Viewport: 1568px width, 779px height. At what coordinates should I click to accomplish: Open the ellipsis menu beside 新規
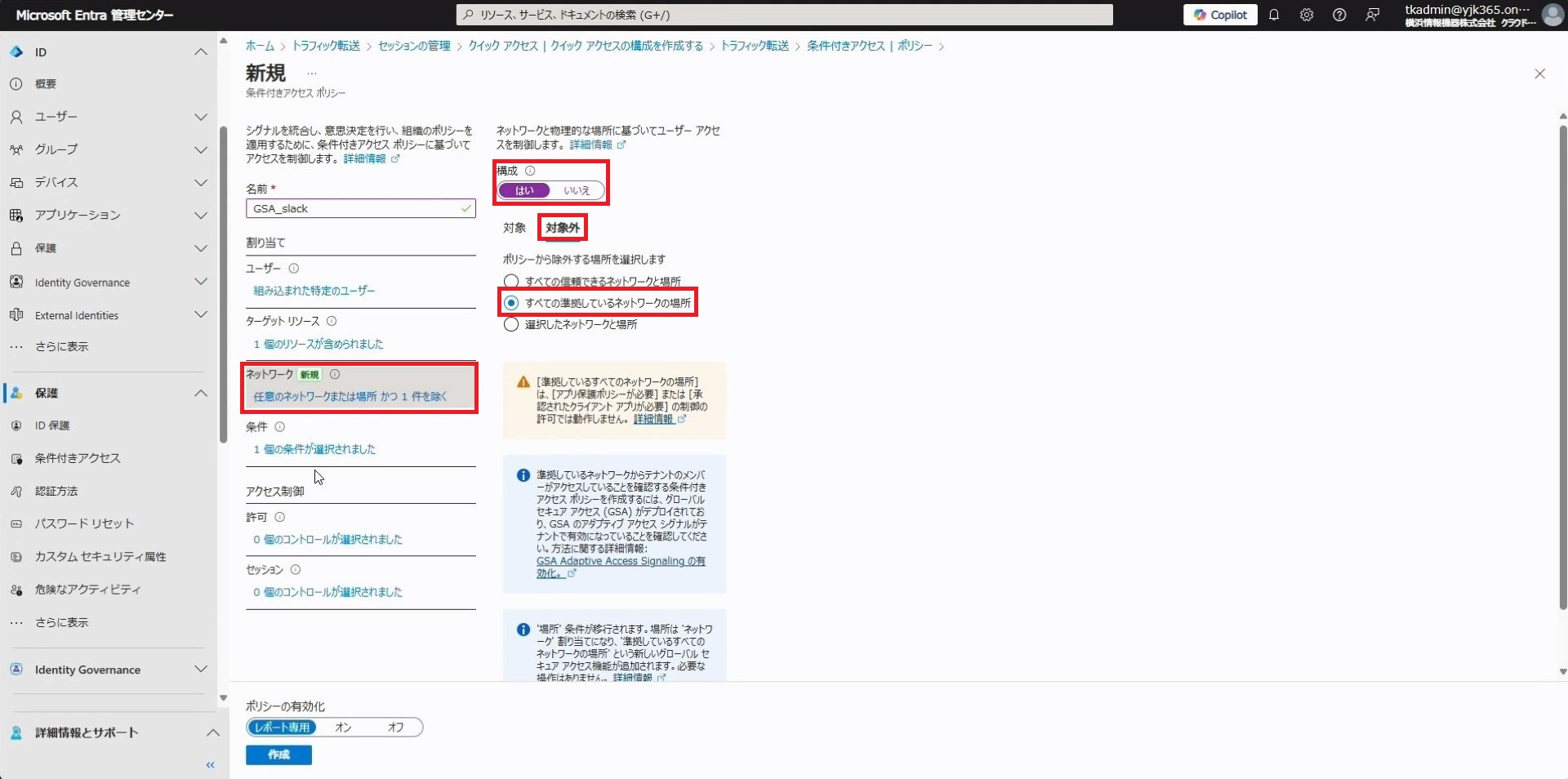311,74
